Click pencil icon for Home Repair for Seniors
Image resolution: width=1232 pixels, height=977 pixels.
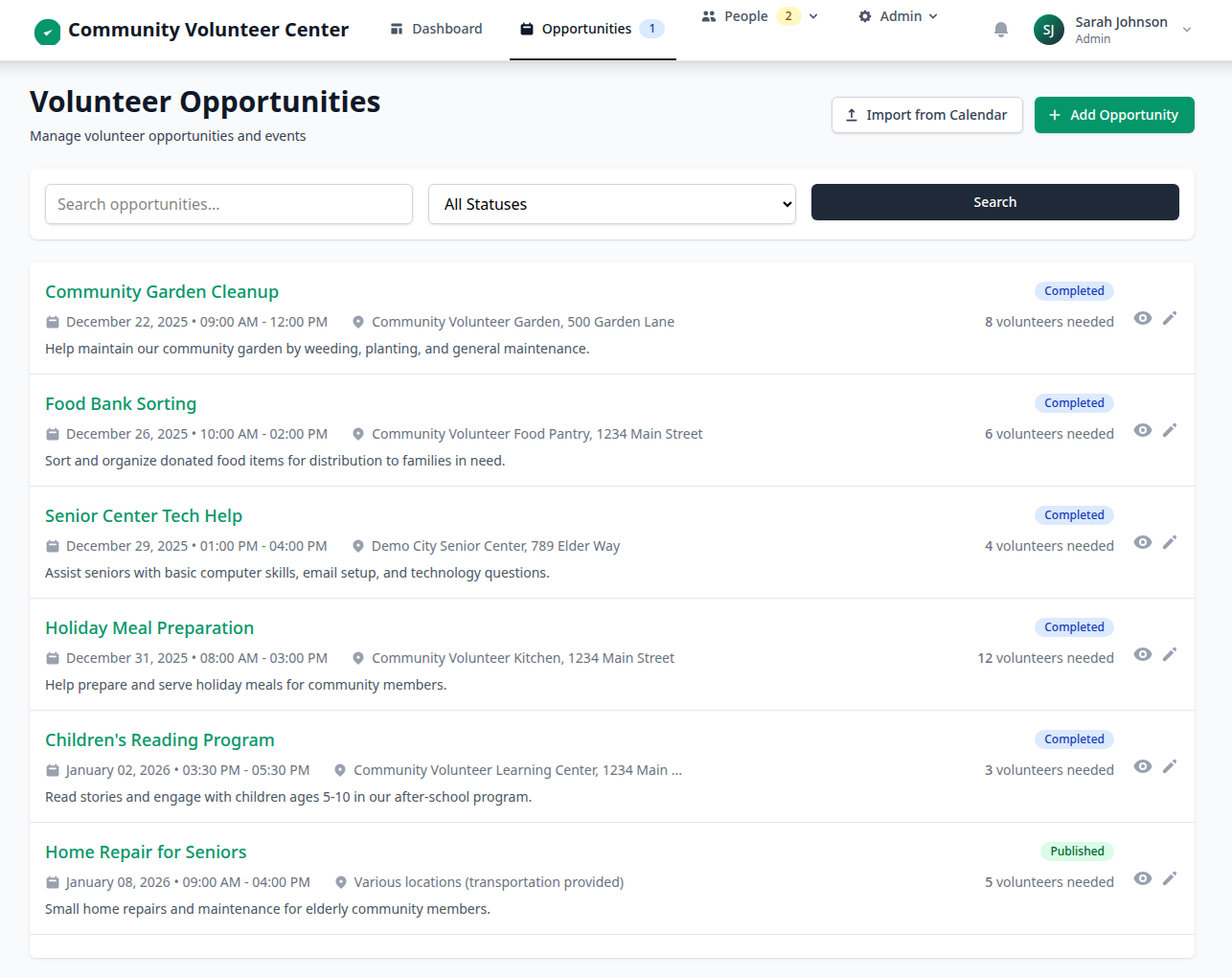1170,878
